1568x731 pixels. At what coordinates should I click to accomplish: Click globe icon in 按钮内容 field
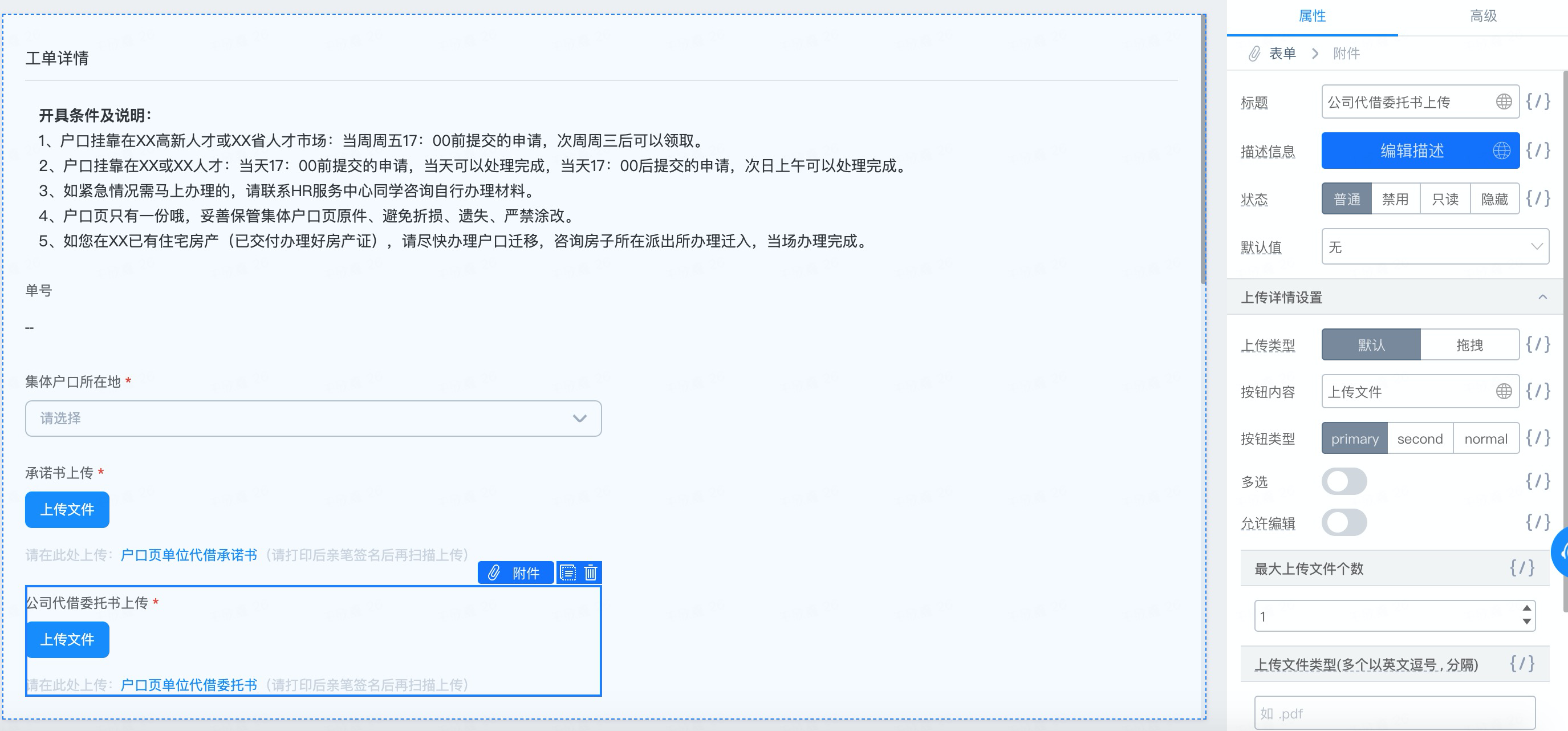[x=1503, y=391]
